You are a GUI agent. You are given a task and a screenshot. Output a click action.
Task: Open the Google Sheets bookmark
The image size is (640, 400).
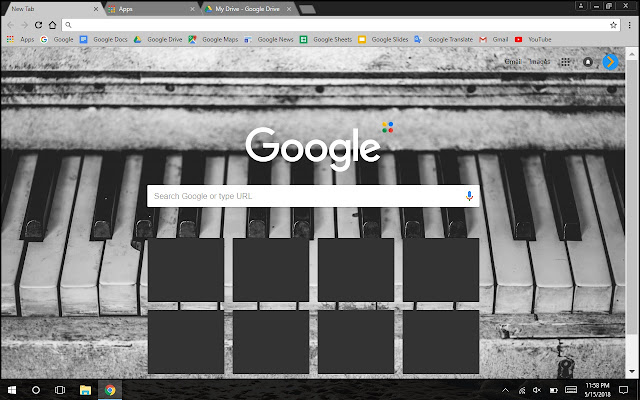coord(326,39)
